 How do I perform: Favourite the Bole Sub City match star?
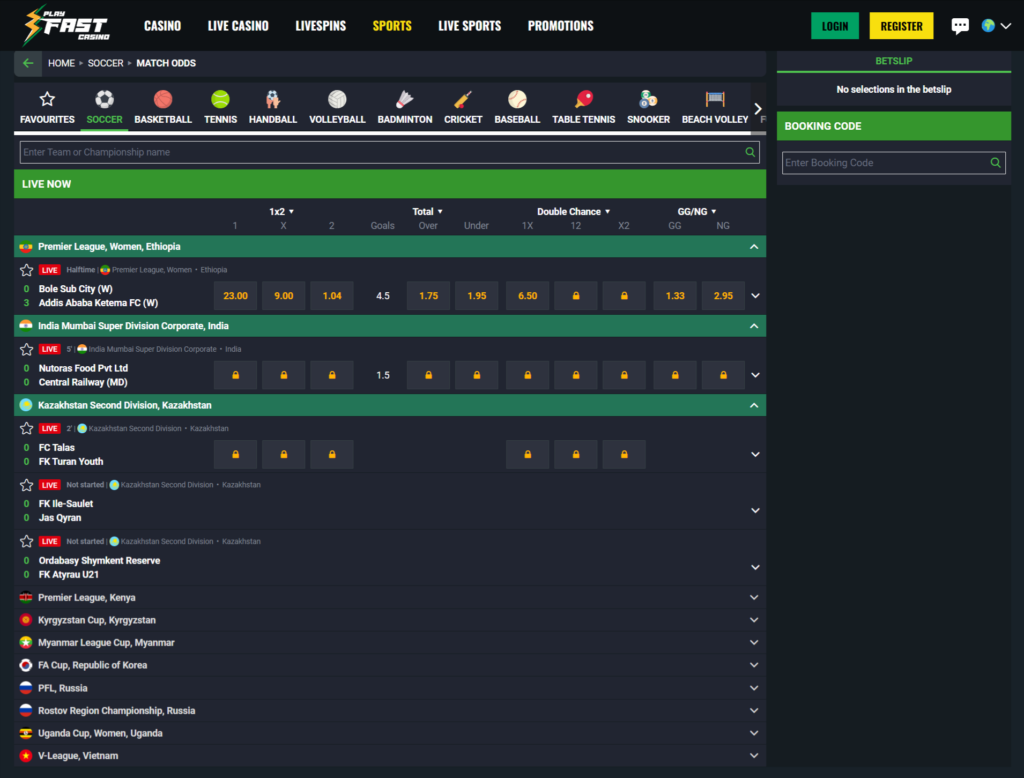pyautogui.click(x=27, y=270)
